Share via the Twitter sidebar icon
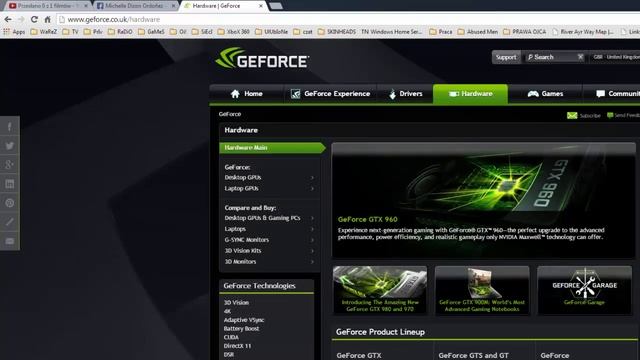 [x=9, y=146]
